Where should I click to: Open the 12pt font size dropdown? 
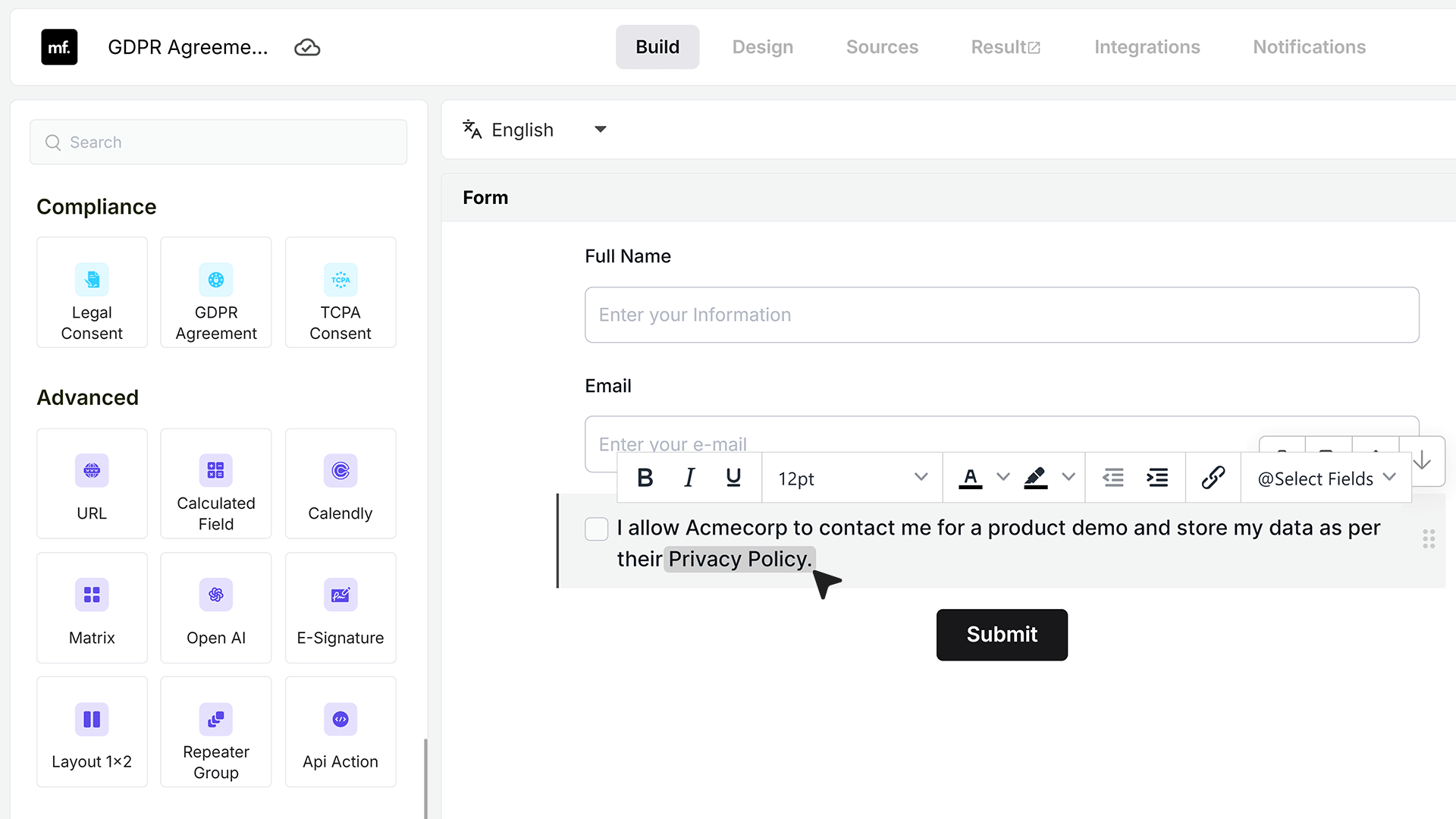click(x=852, y=479)
